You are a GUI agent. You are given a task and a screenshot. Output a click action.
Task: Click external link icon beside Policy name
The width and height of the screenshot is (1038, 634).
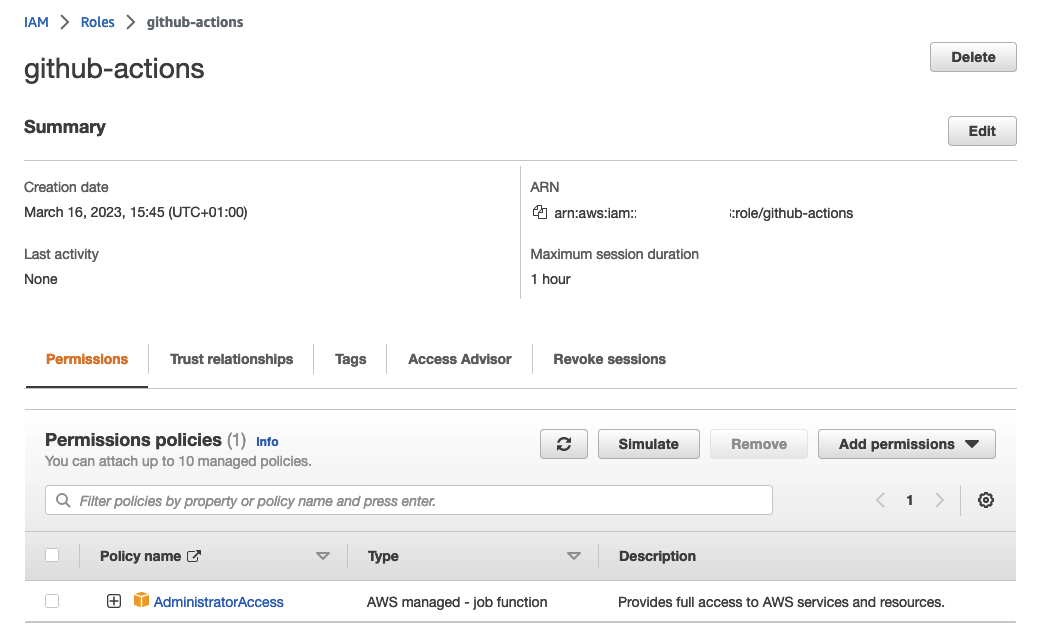click(x=194, y=556)
